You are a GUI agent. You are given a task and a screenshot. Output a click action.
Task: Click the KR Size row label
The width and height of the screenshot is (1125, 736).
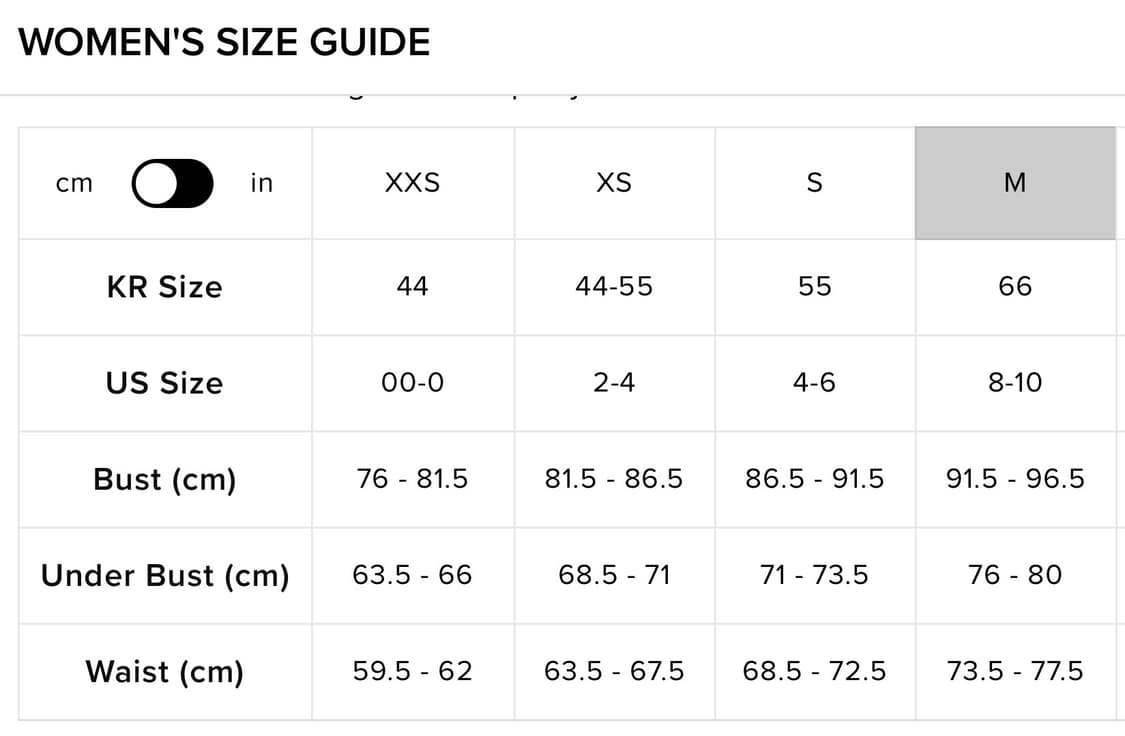point(165,287)
